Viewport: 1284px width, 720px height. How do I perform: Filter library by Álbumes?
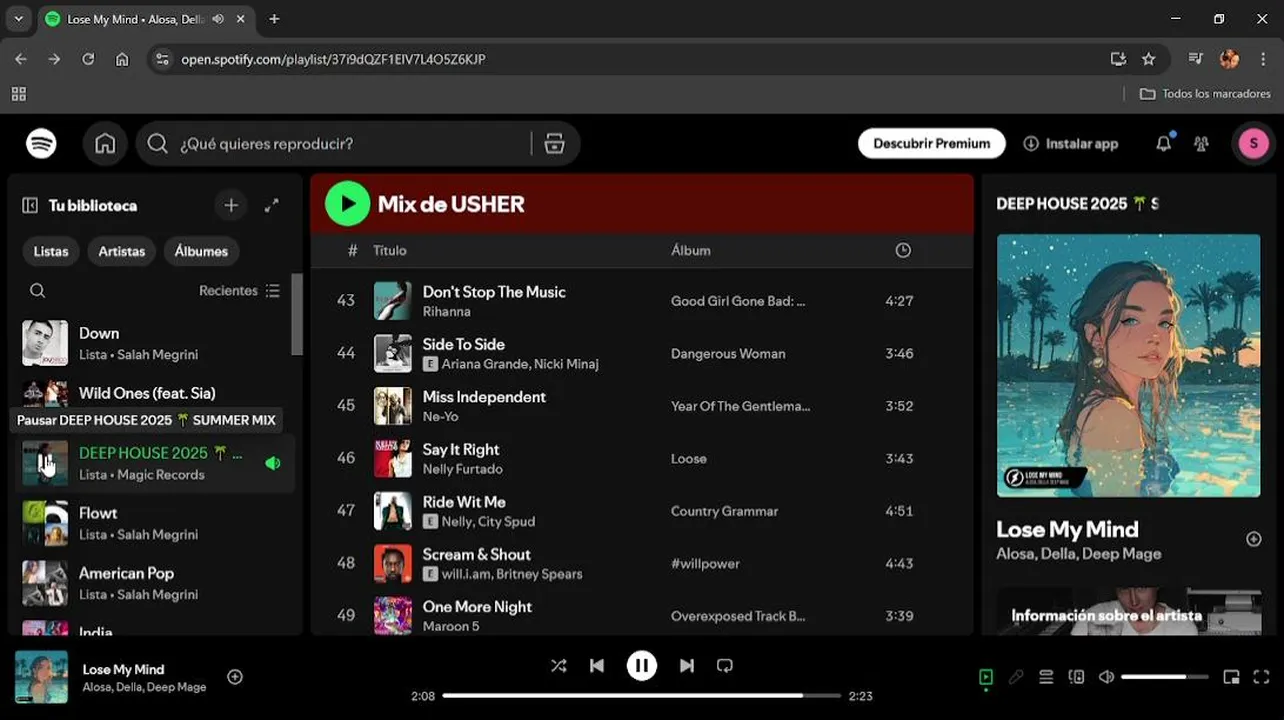(201, 251)
